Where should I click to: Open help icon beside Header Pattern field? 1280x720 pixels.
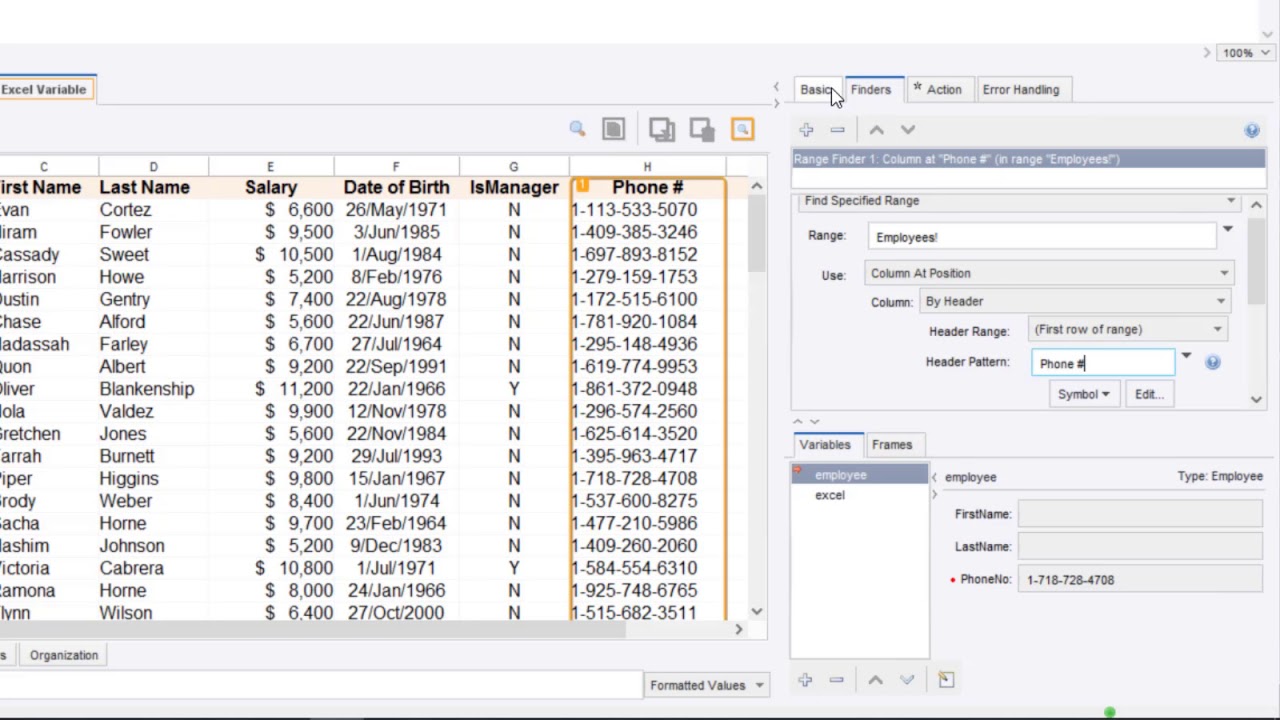(1212, 363)
